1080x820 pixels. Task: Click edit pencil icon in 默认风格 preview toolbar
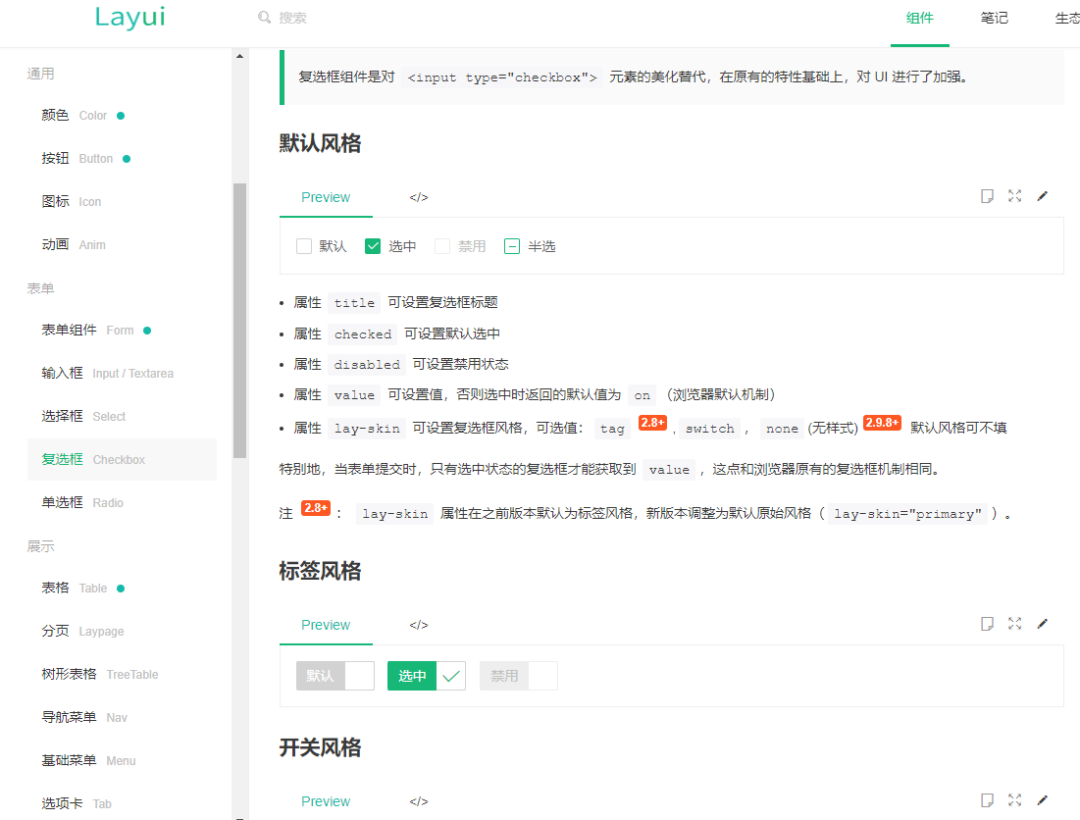click(1042, 196)
